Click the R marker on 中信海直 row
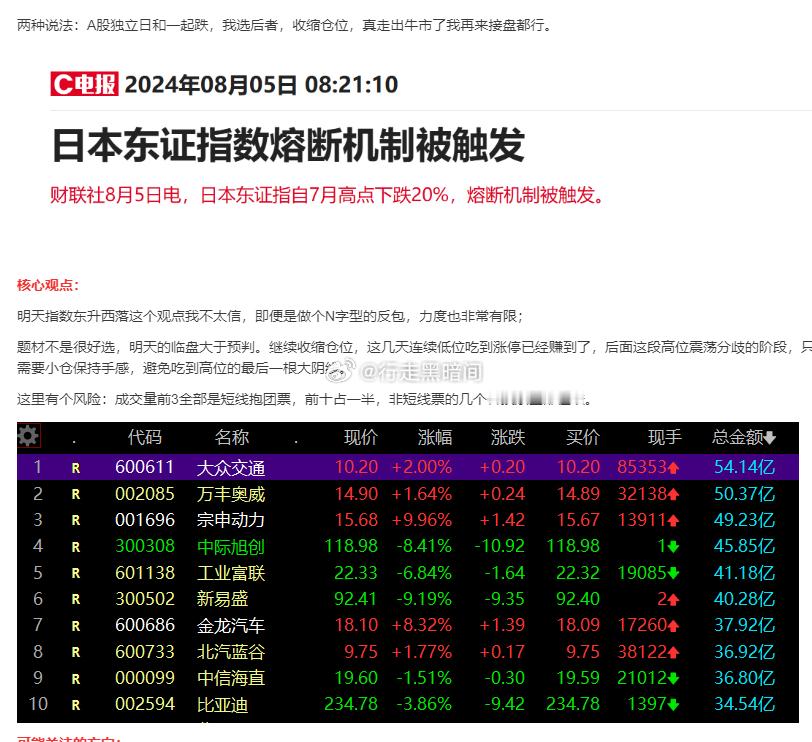Image resolution: width=812 pixels, height=742 pixels. (76, 679)
